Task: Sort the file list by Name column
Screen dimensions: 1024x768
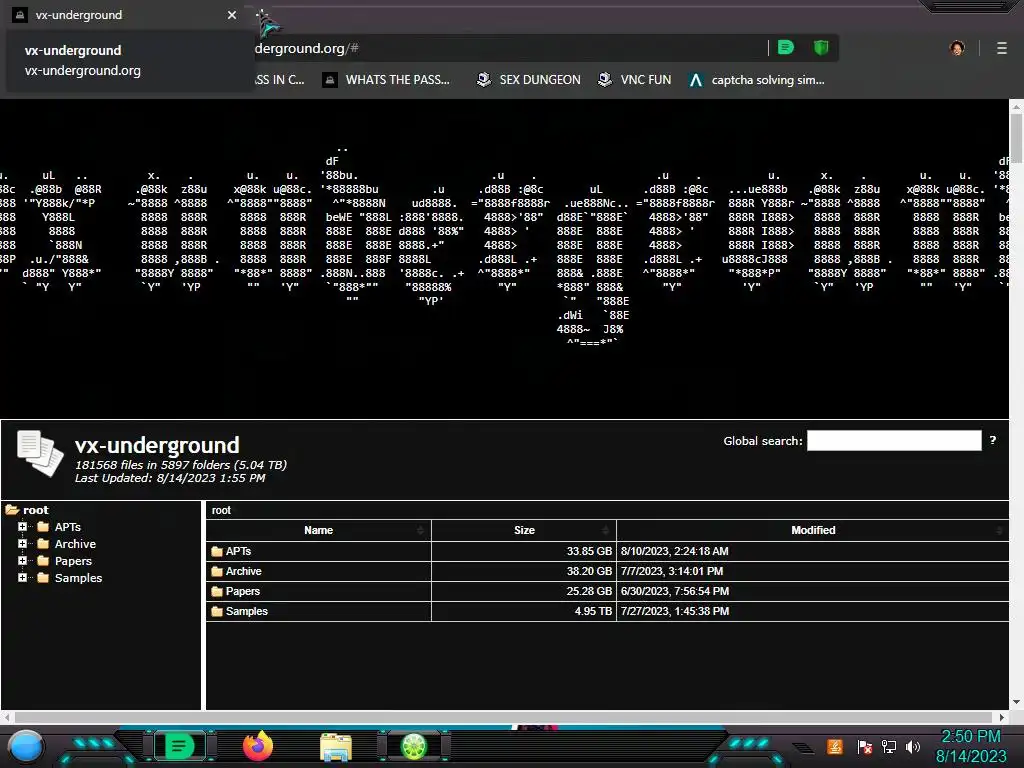Action: tap(319, 530)
